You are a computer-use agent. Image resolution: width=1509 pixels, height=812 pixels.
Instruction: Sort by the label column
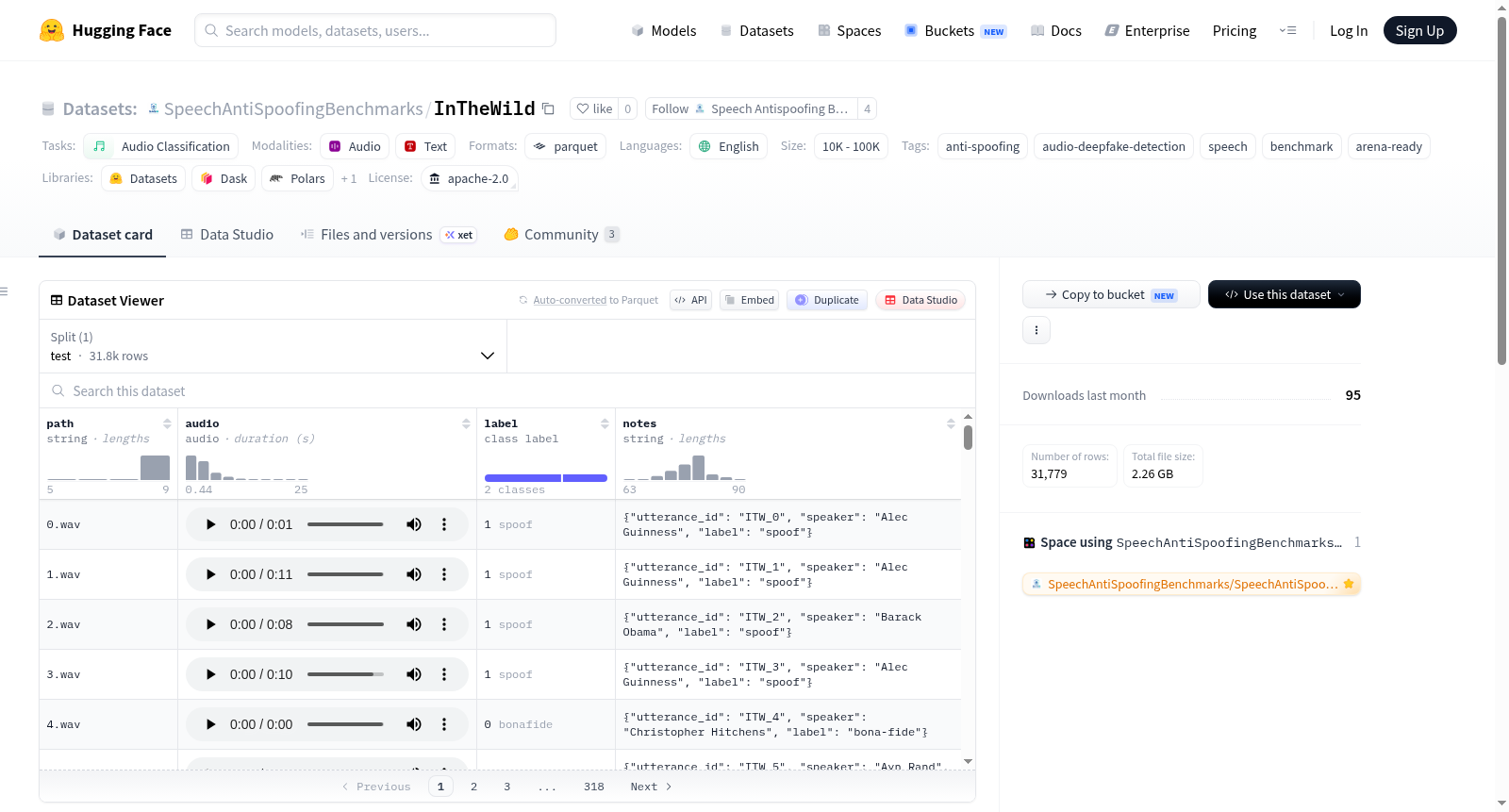tap(605, 423)
